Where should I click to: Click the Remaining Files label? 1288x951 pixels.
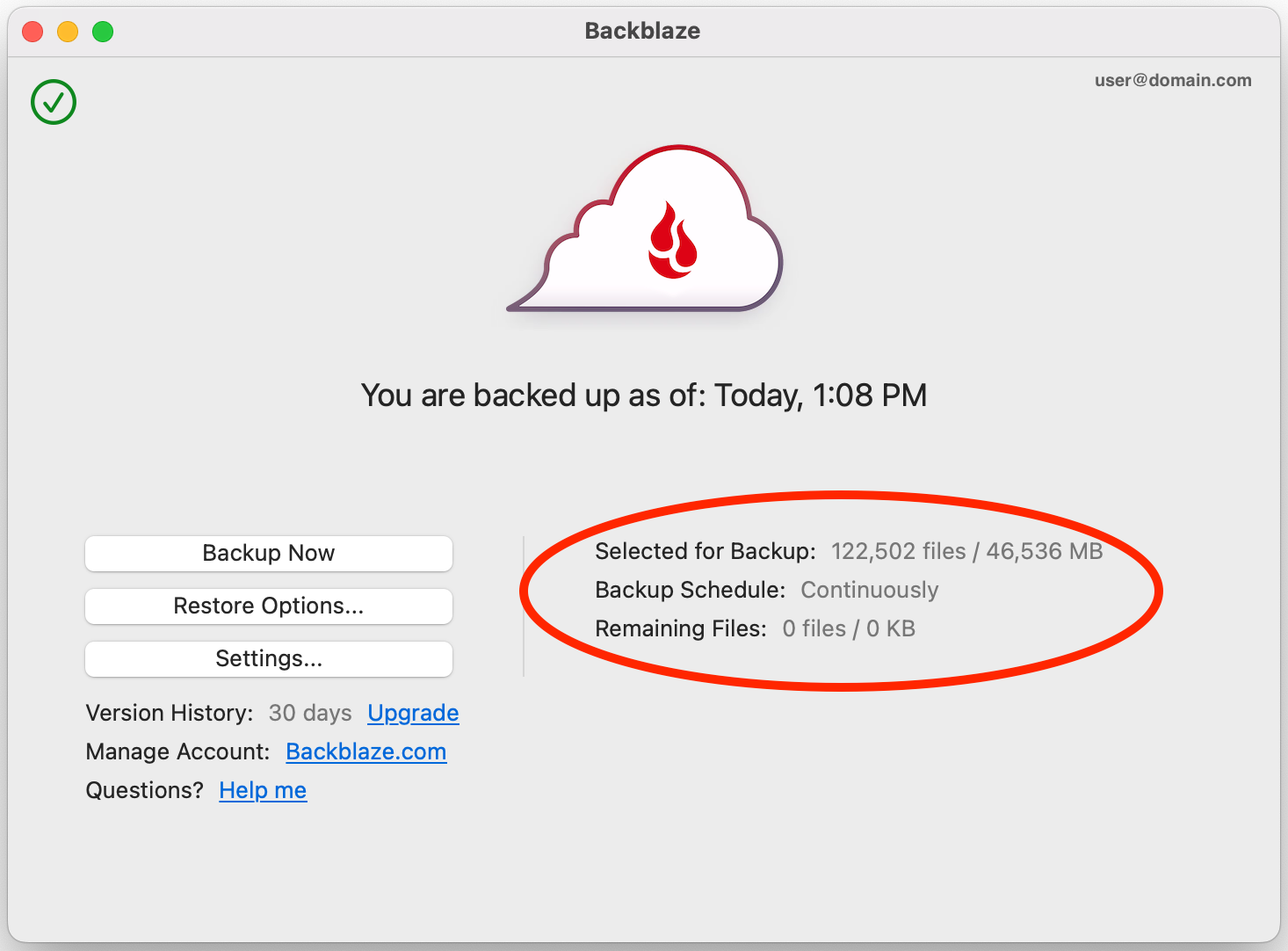(681, 628)
